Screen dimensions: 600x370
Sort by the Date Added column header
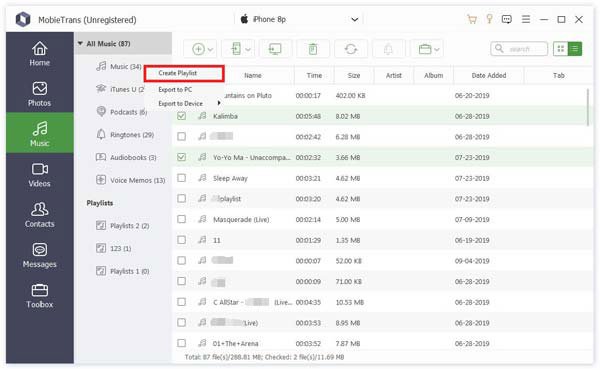489,75
